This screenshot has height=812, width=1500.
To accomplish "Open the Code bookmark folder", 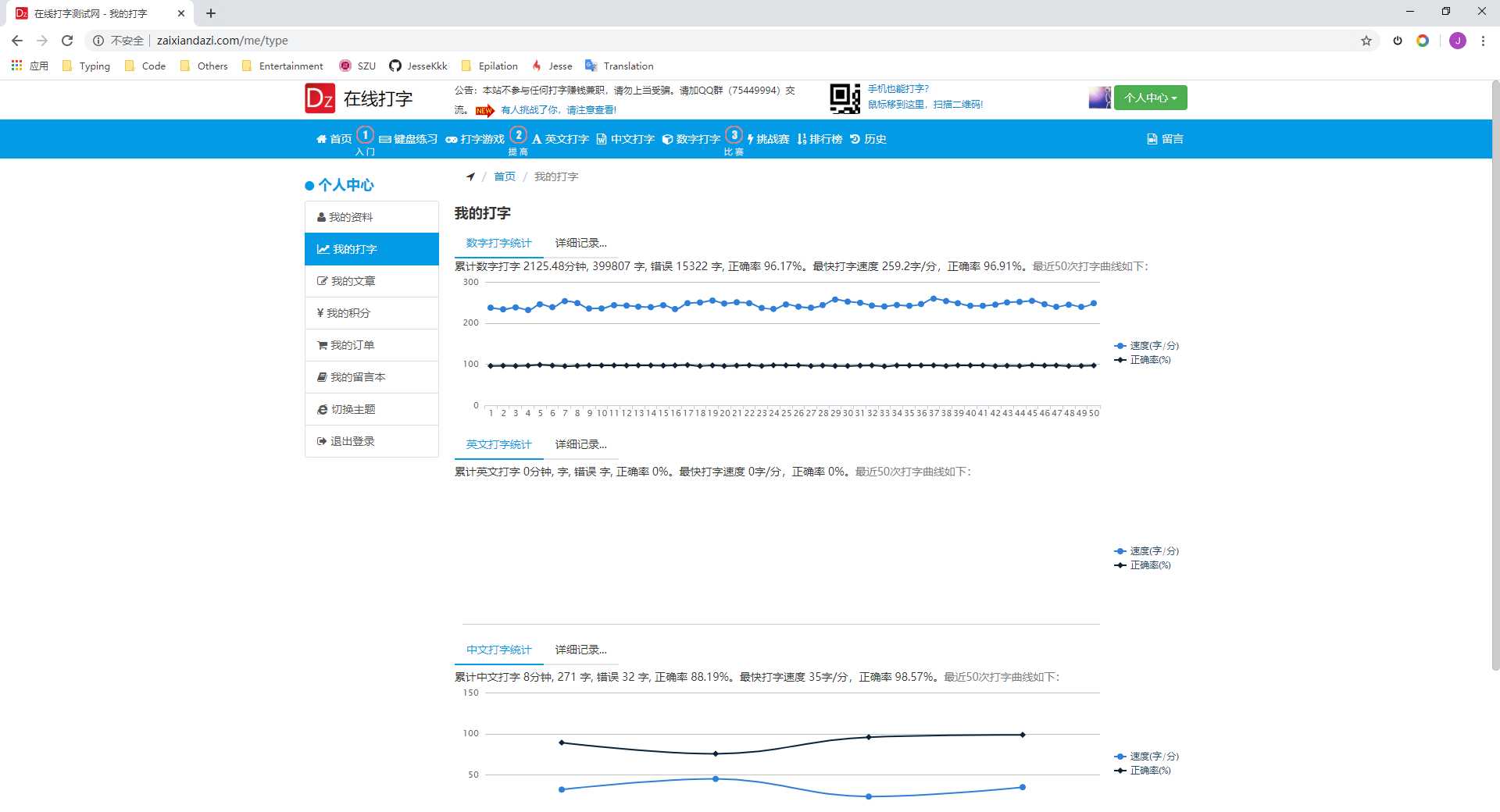I will (x=145, y=66).
